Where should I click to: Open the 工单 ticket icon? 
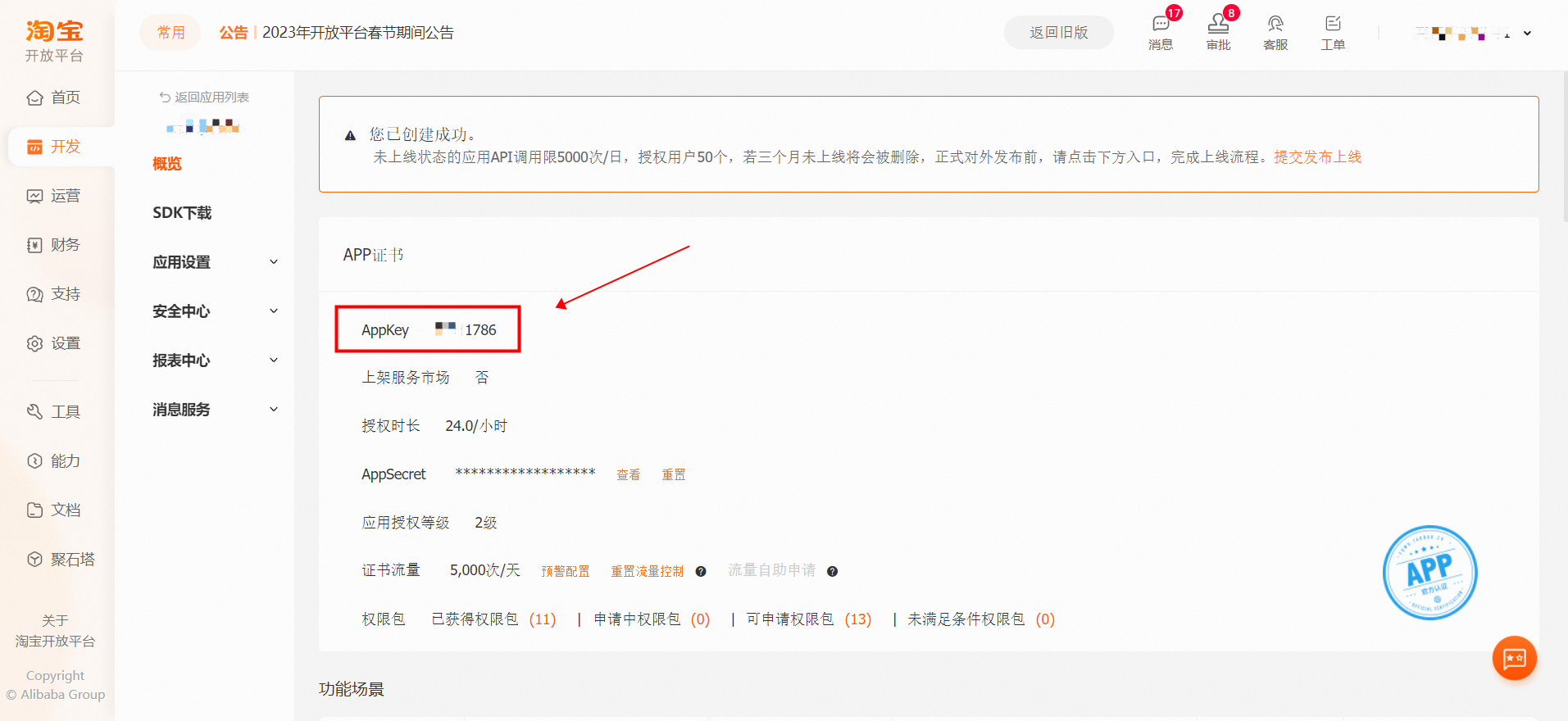1333,33
